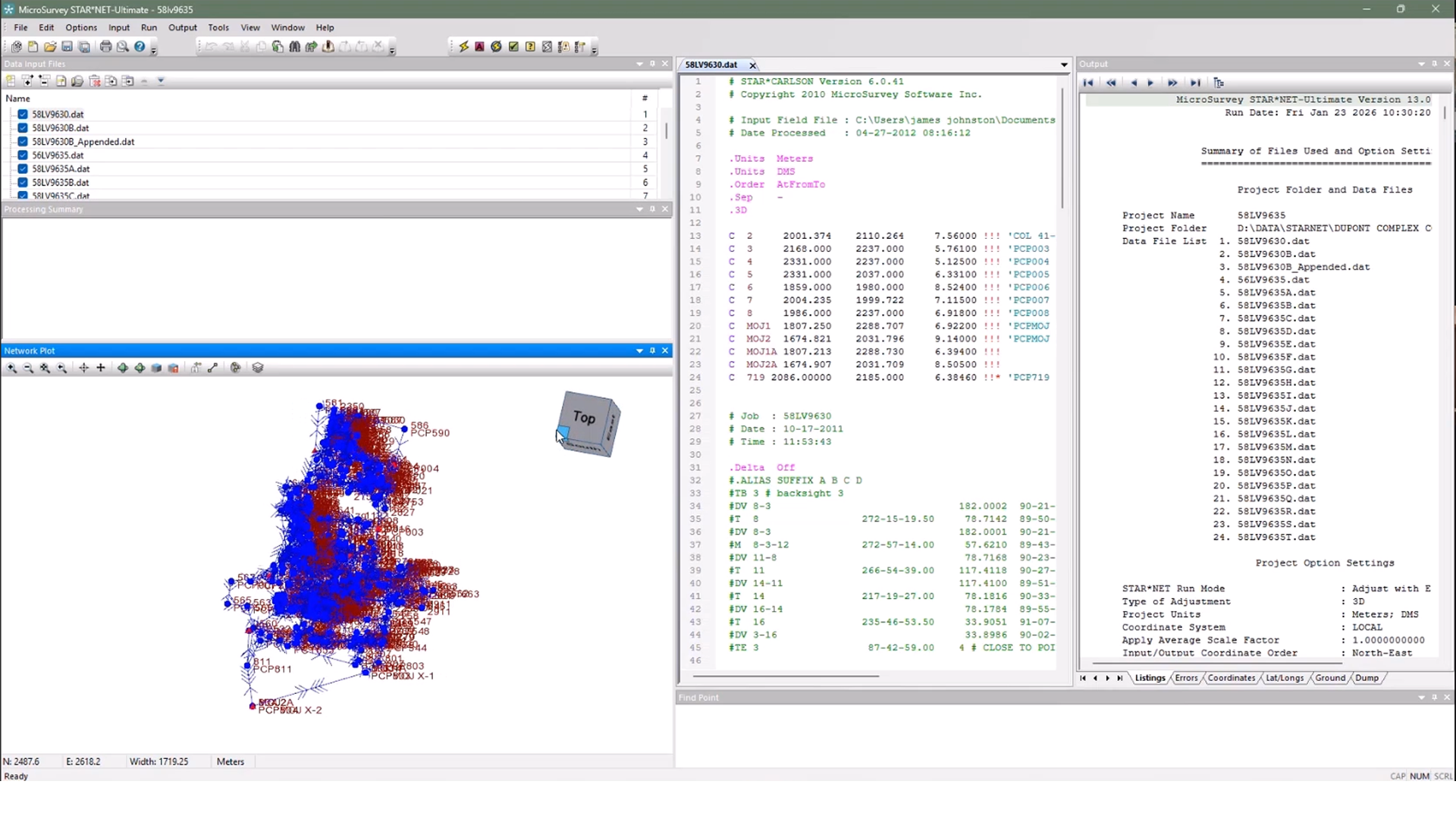Click the Top face of the view cube
The height and width of the screenshot is (819, 1456).
584,418
